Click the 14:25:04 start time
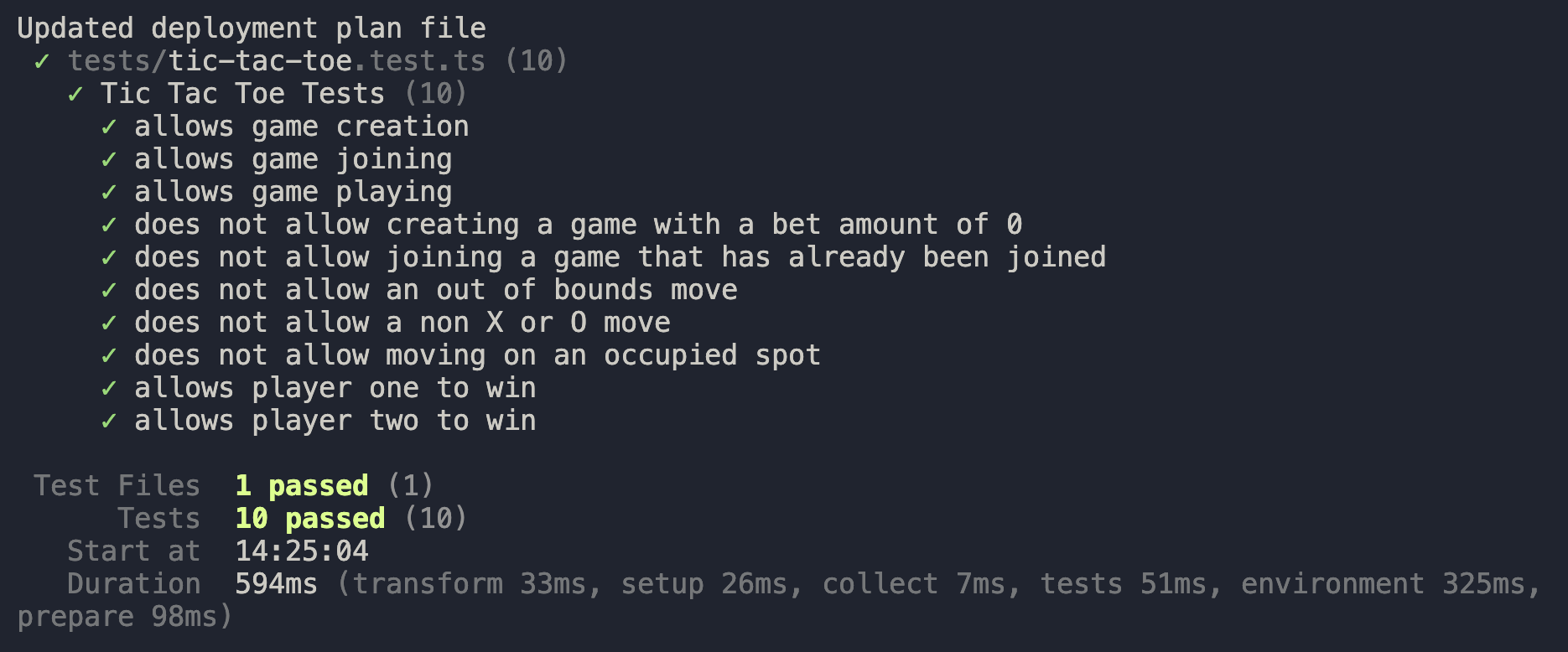The height and width of the screenshot is (652, 1568). pyautogui.click(x=301, y=551)
